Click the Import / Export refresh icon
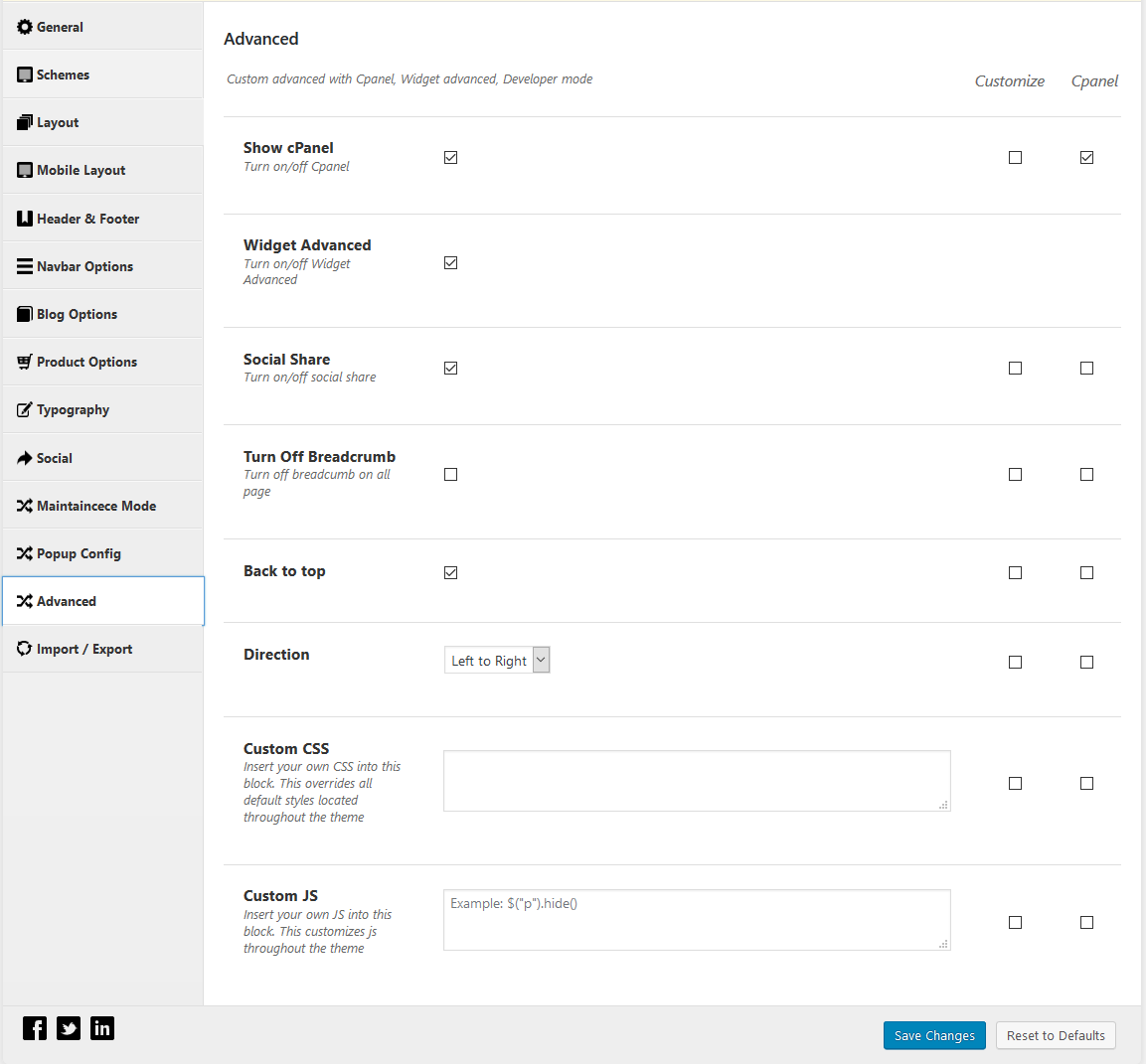Viewport: 1146px width, 1064px height. tap(25, 649)
